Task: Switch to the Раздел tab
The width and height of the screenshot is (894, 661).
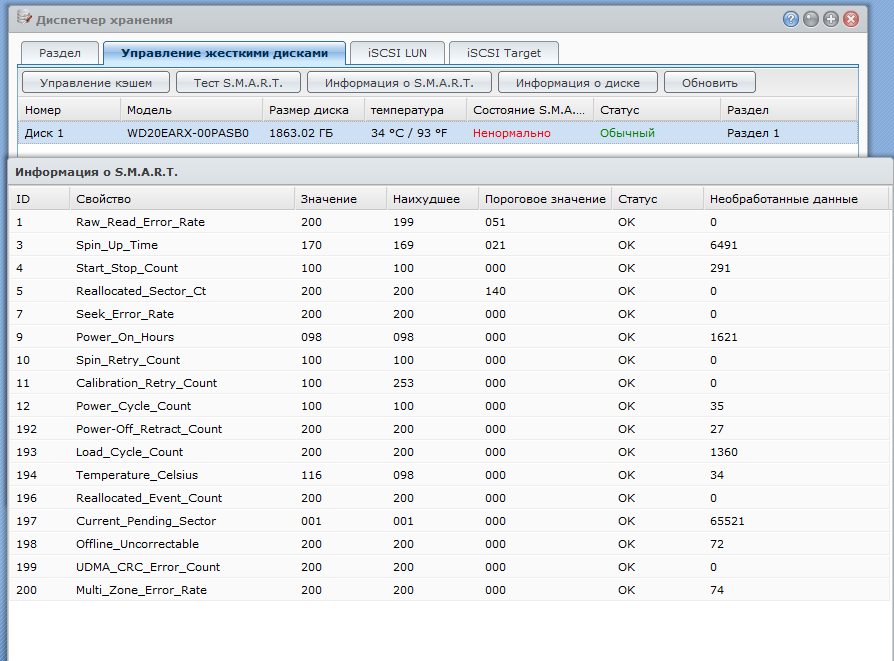Action: tap(60, 53)
